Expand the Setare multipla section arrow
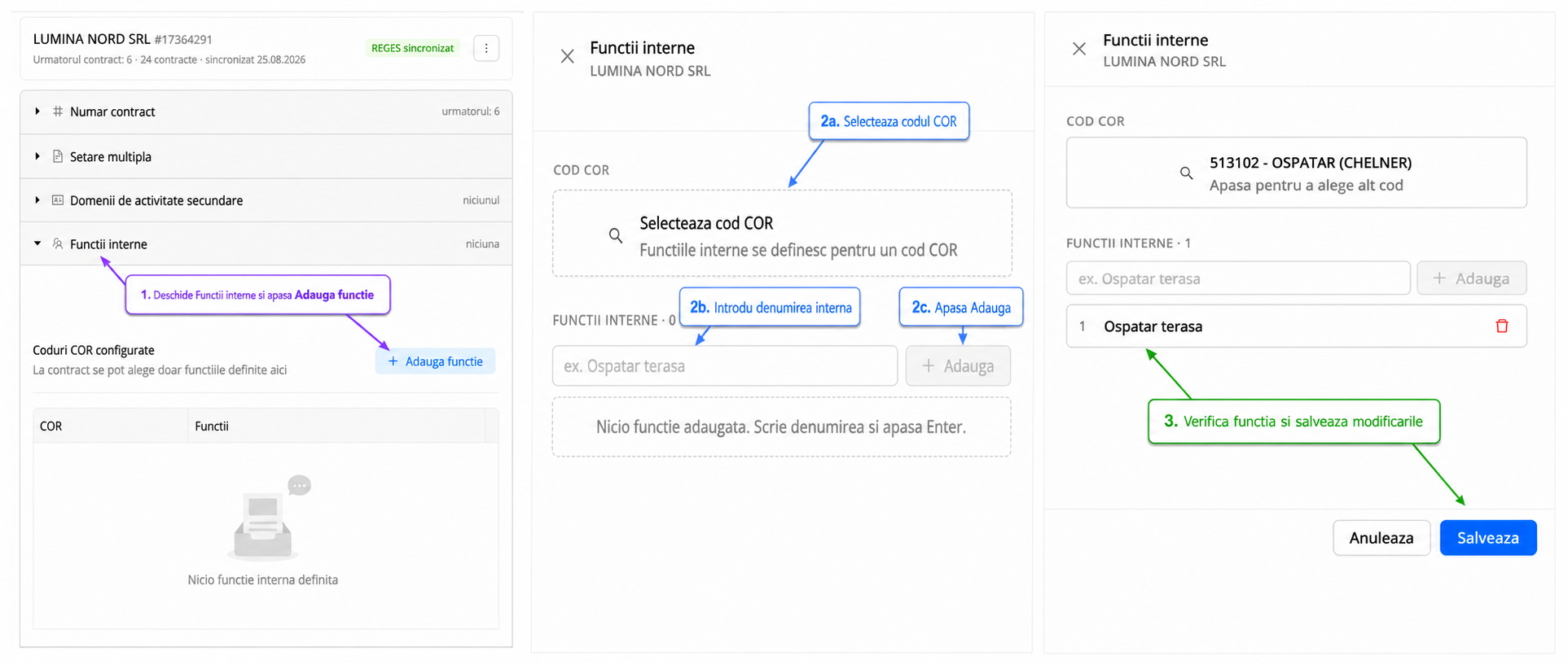 [37, 156]
